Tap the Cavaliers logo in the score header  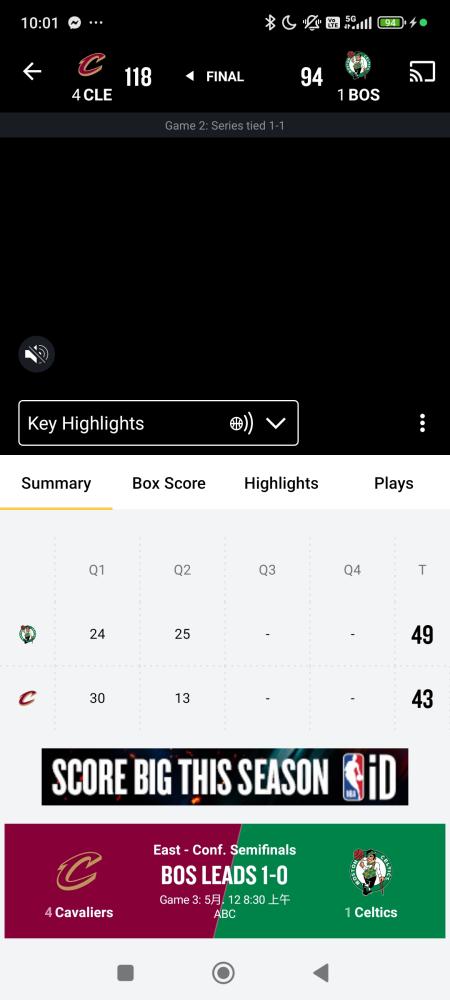[92, 65]
